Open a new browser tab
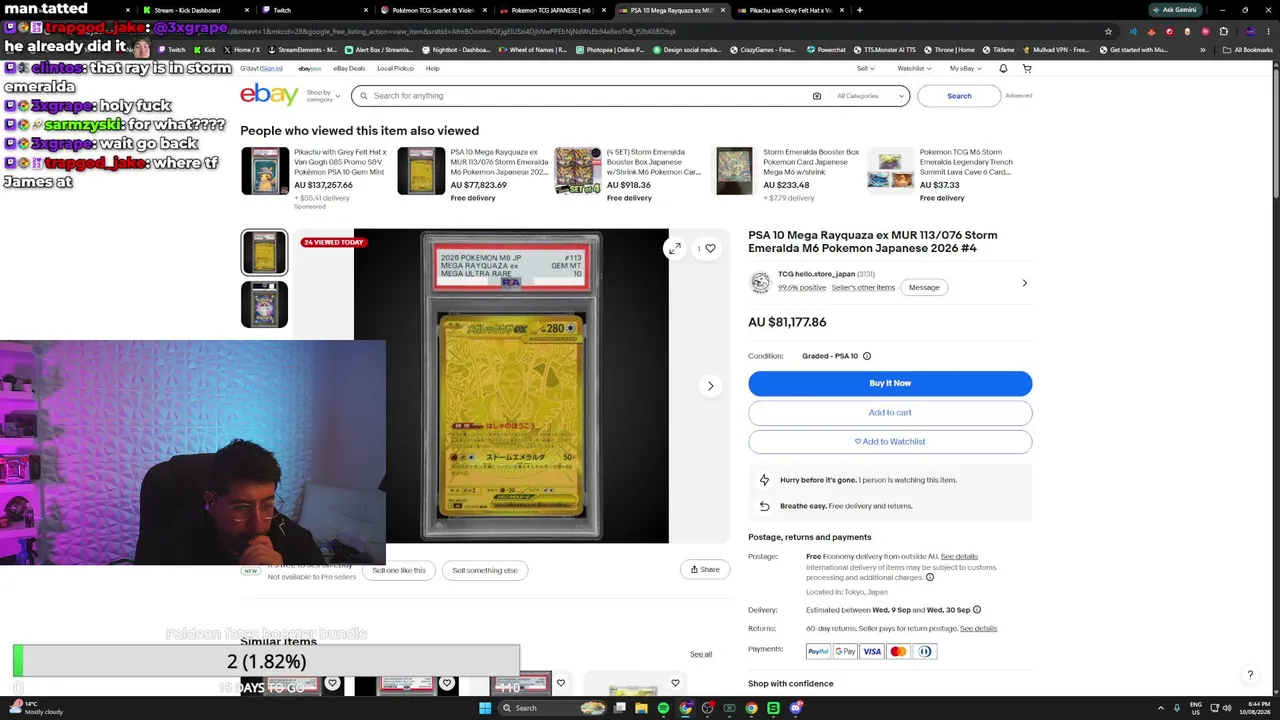 860,10
